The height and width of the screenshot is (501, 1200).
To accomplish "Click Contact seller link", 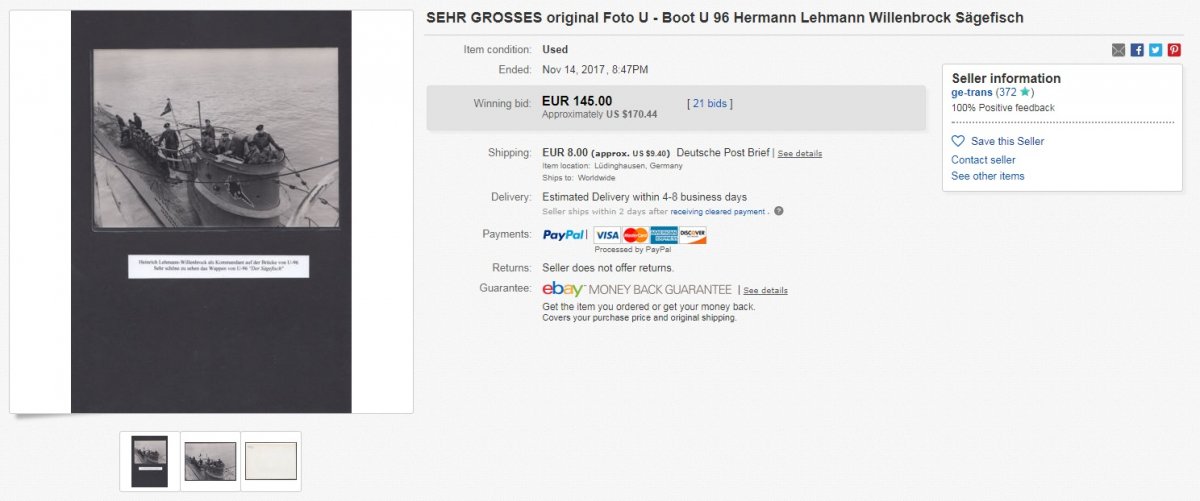I will pyautogui.click(x=983, y=160).
